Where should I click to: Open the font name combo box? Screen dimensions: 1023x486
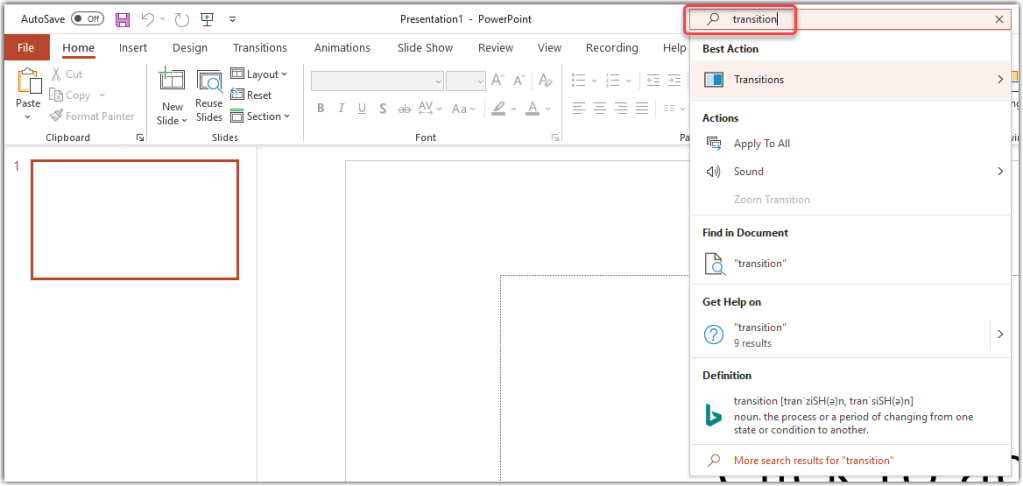coord(377,81)
